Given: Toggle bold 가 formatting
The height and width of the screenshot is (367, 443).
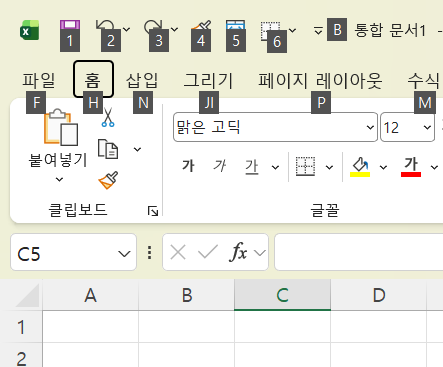Looking at the screenshot, I should pyautogui.click(x=188, y=166).
